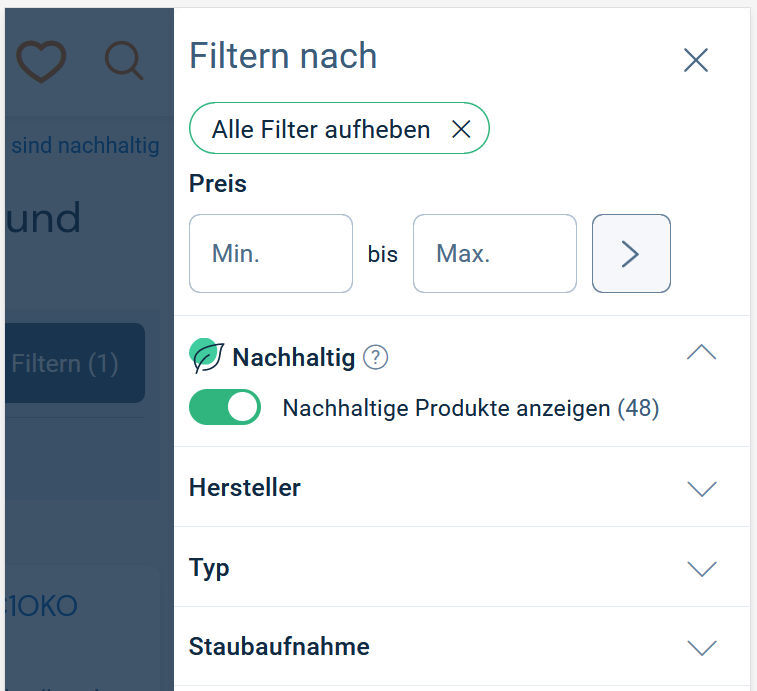
Task: Open the Nachhaltig help question mark
Action: [x=375, y=357]
